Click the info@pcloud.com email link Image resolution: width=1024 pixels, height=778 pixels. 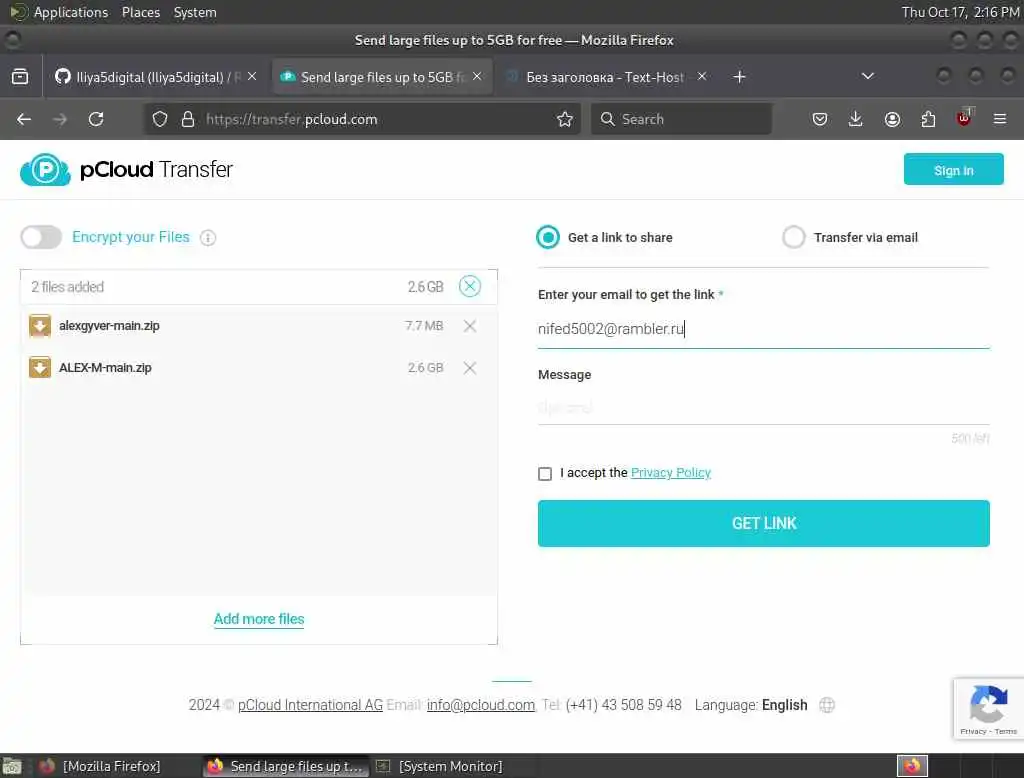click(x=481, y=705)
